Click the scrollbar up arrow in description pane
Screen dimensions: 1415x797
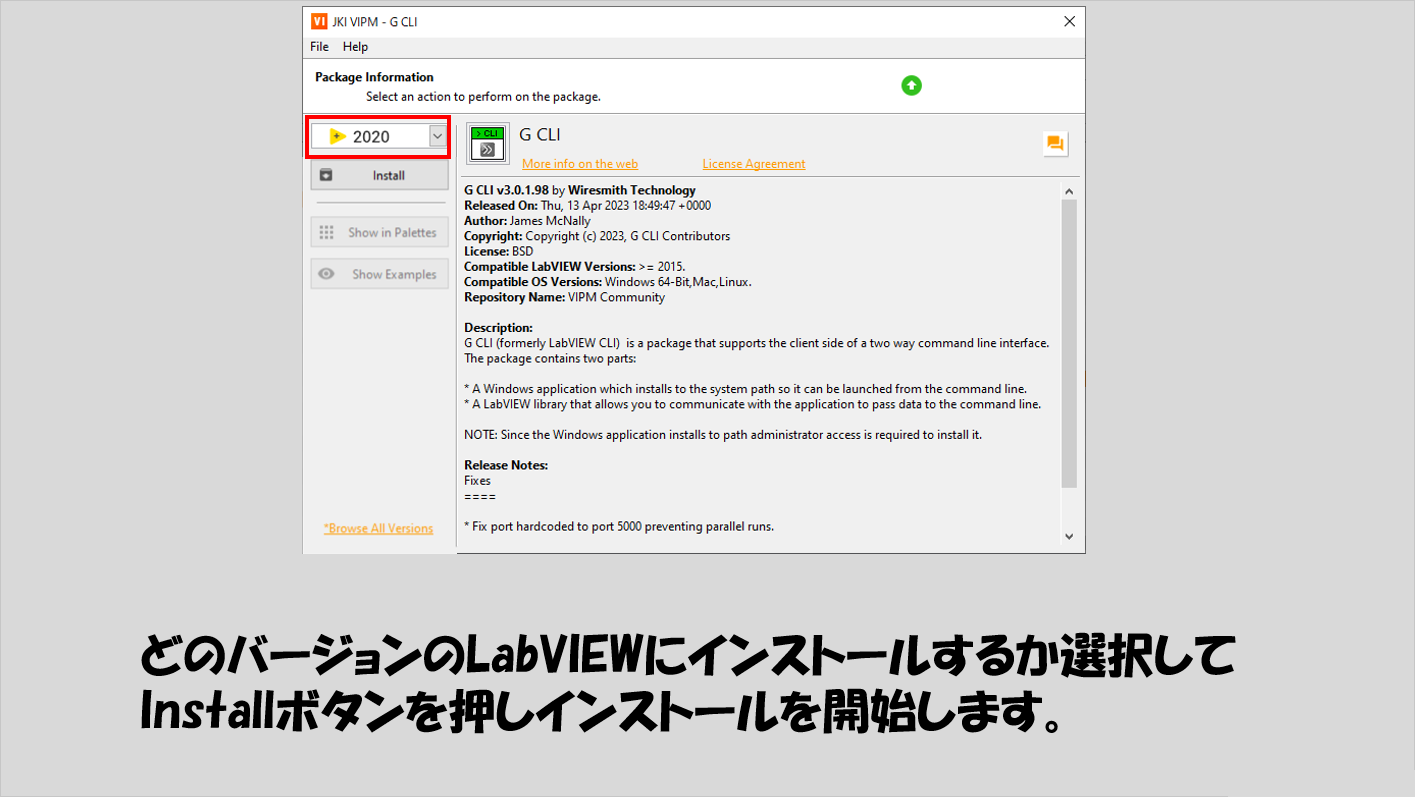click(1069, 191)
